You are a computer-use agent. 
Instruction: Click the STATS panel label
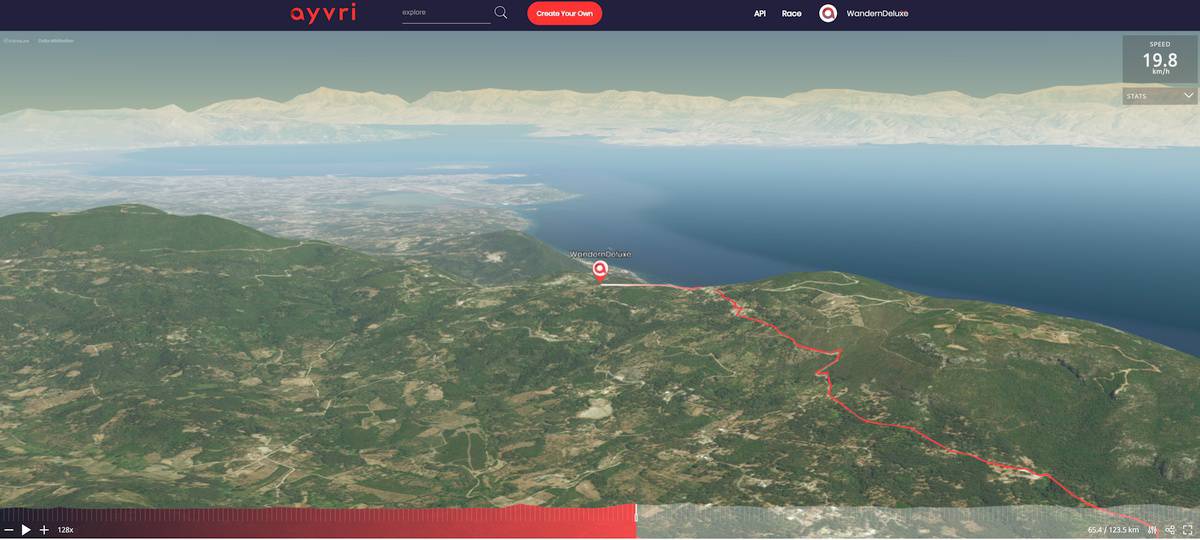pyautogui.click(x=1137, y=96)
